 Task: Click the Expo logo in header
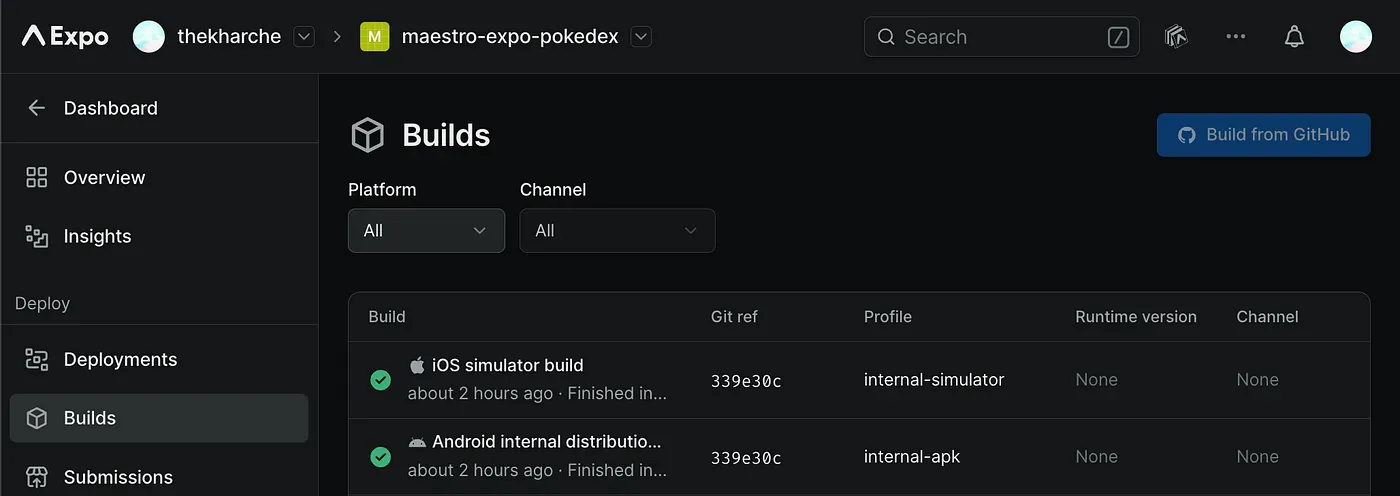66,37
